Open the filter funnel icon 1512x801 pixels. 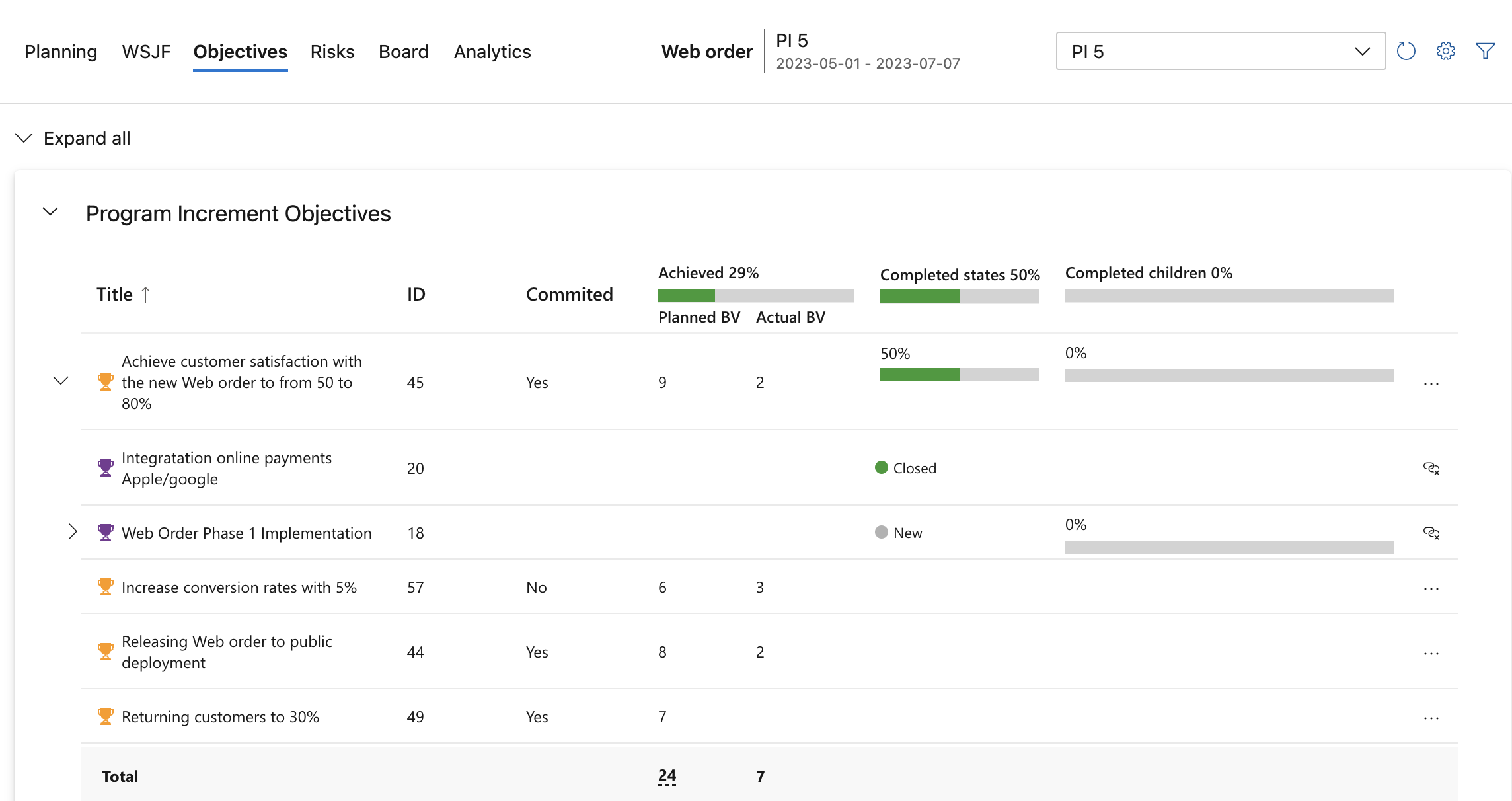[x=1485, y=51]
